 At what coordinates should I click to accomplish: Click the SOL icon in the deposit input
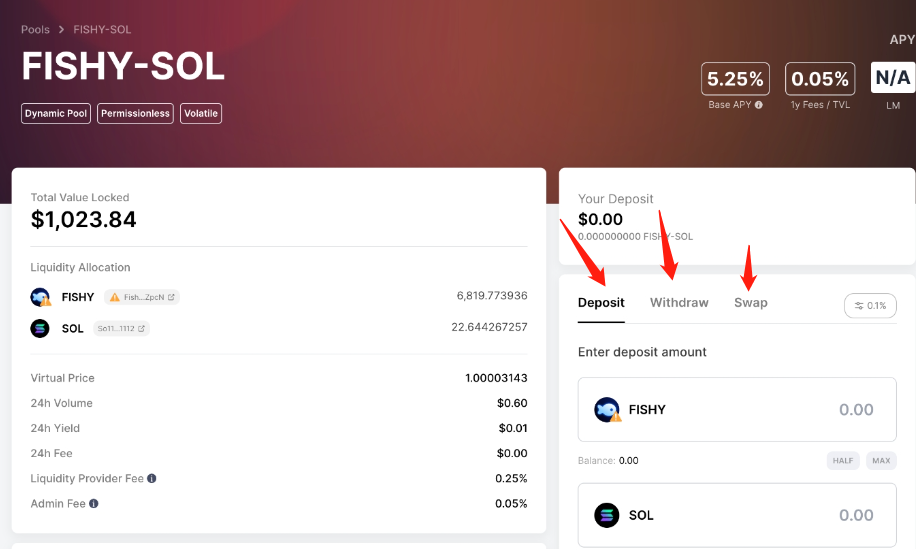607,515
